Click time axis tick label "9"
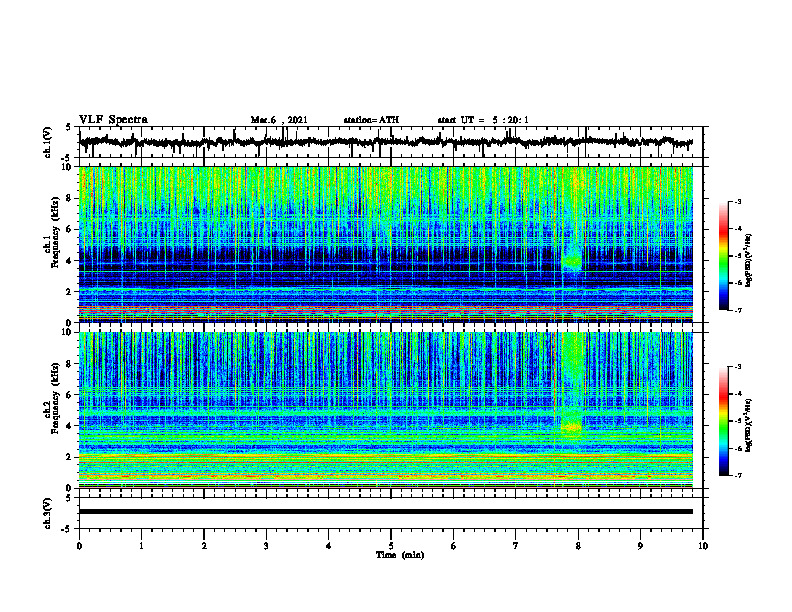 [x=640, y=546]
